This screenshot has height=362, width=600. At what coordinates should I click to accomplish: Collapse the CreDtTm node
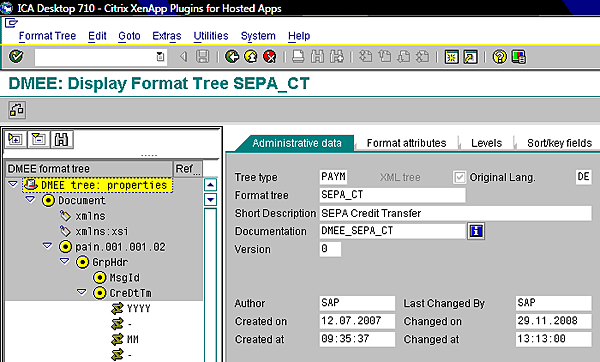point(82,292)
